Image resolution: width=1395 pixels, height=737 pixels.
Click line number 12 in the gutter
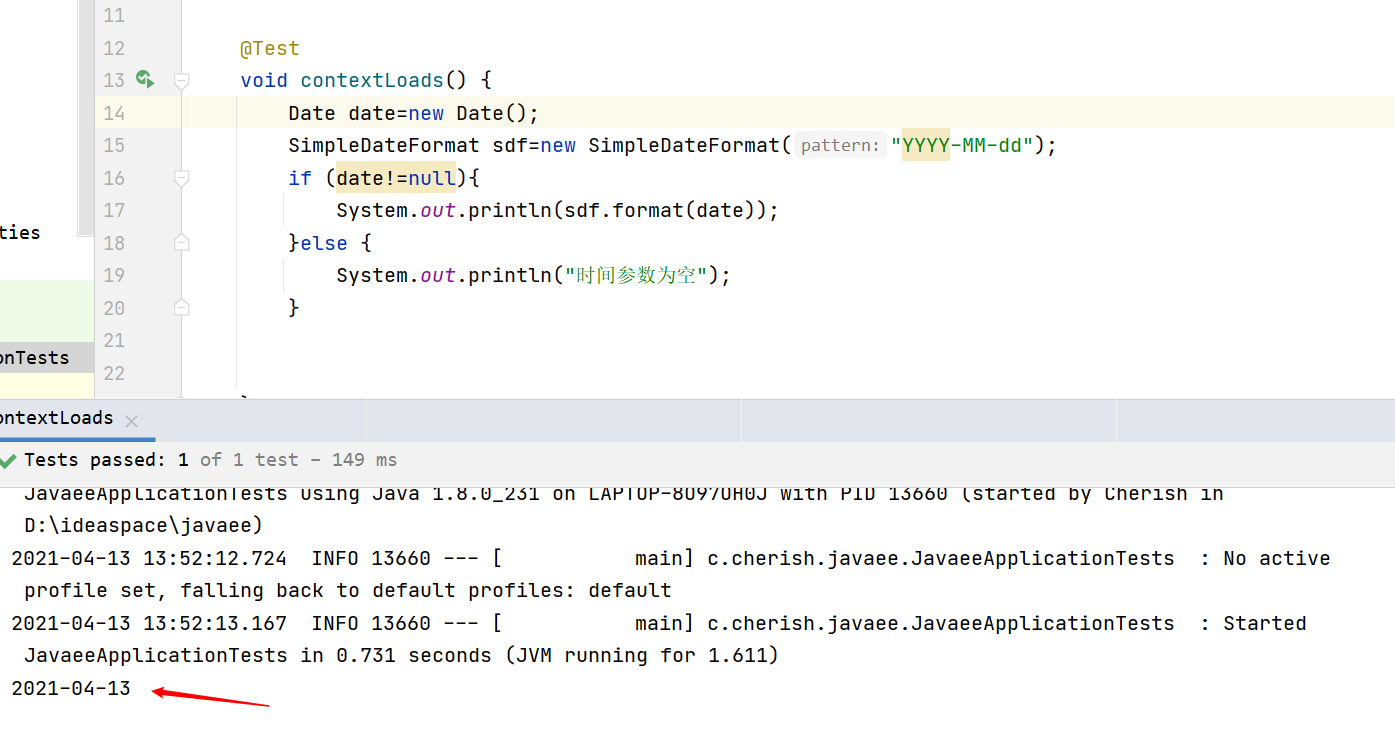pyautogui.click(x=114, y=48)
